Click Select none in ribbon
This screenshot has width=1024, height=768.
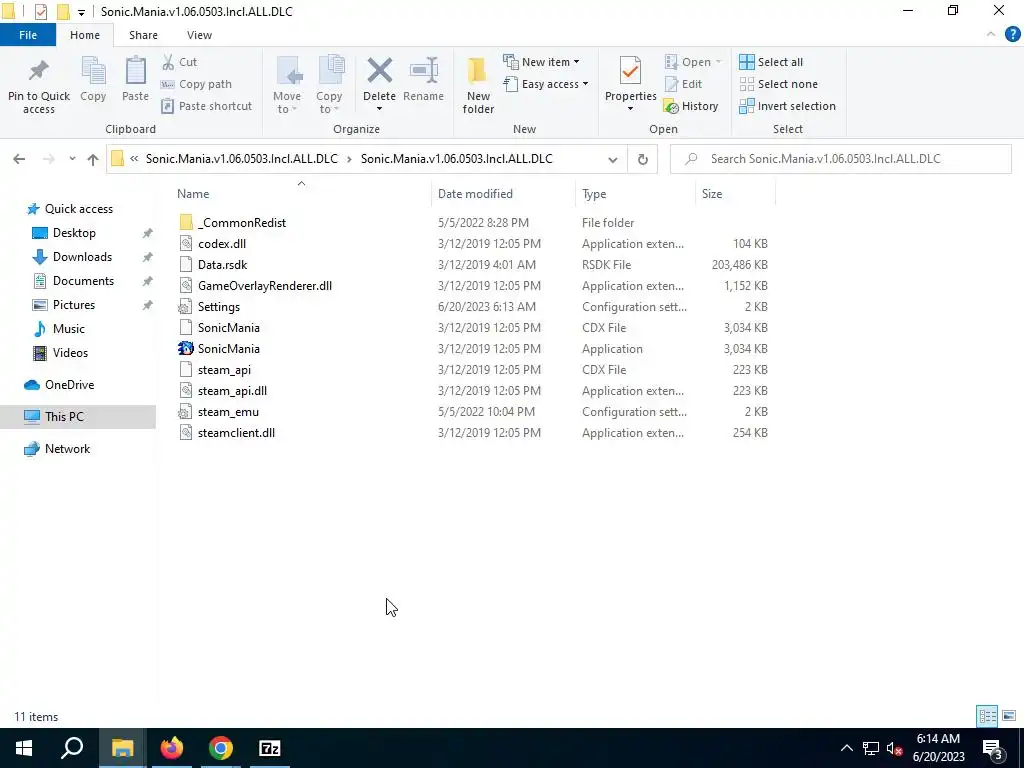pos(778,84)
